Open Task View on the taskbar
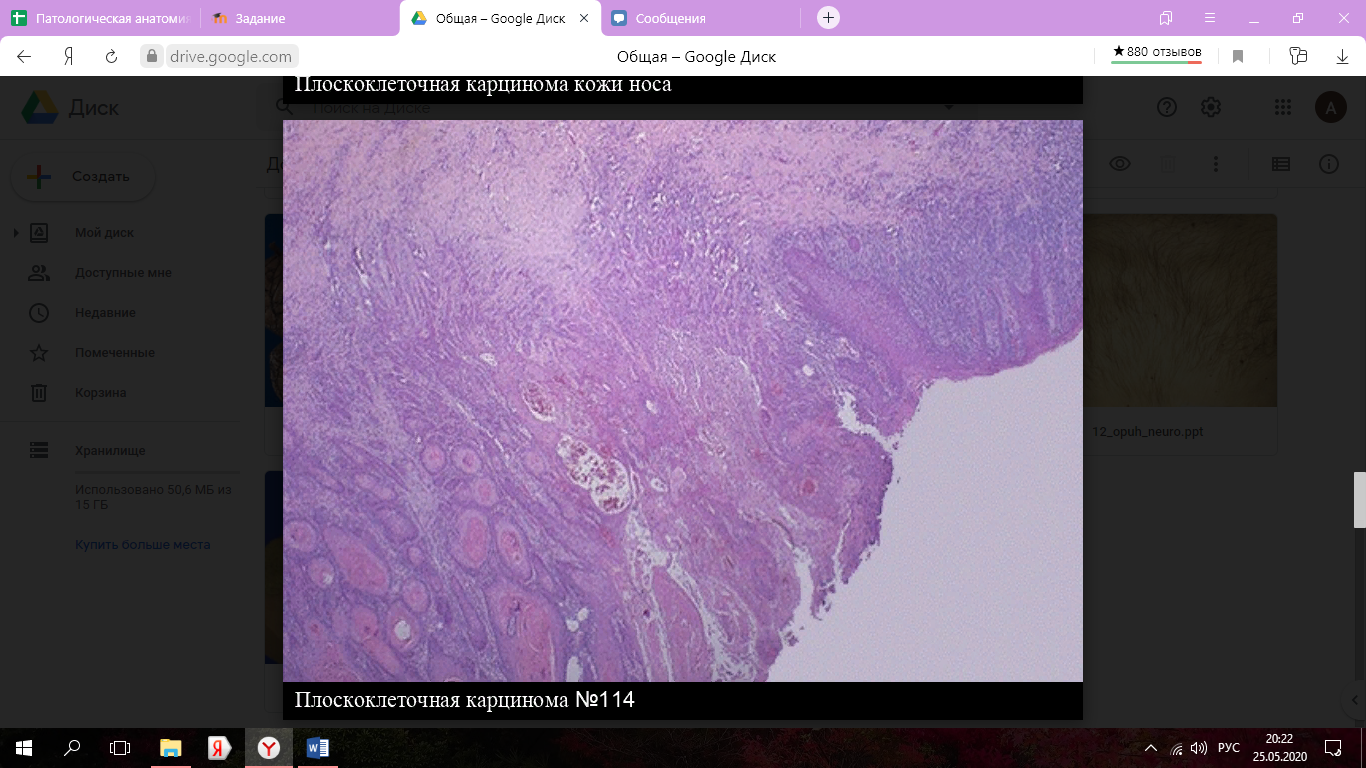The width and height of the screenshot is (1366, 768). (x=120, y=748)
